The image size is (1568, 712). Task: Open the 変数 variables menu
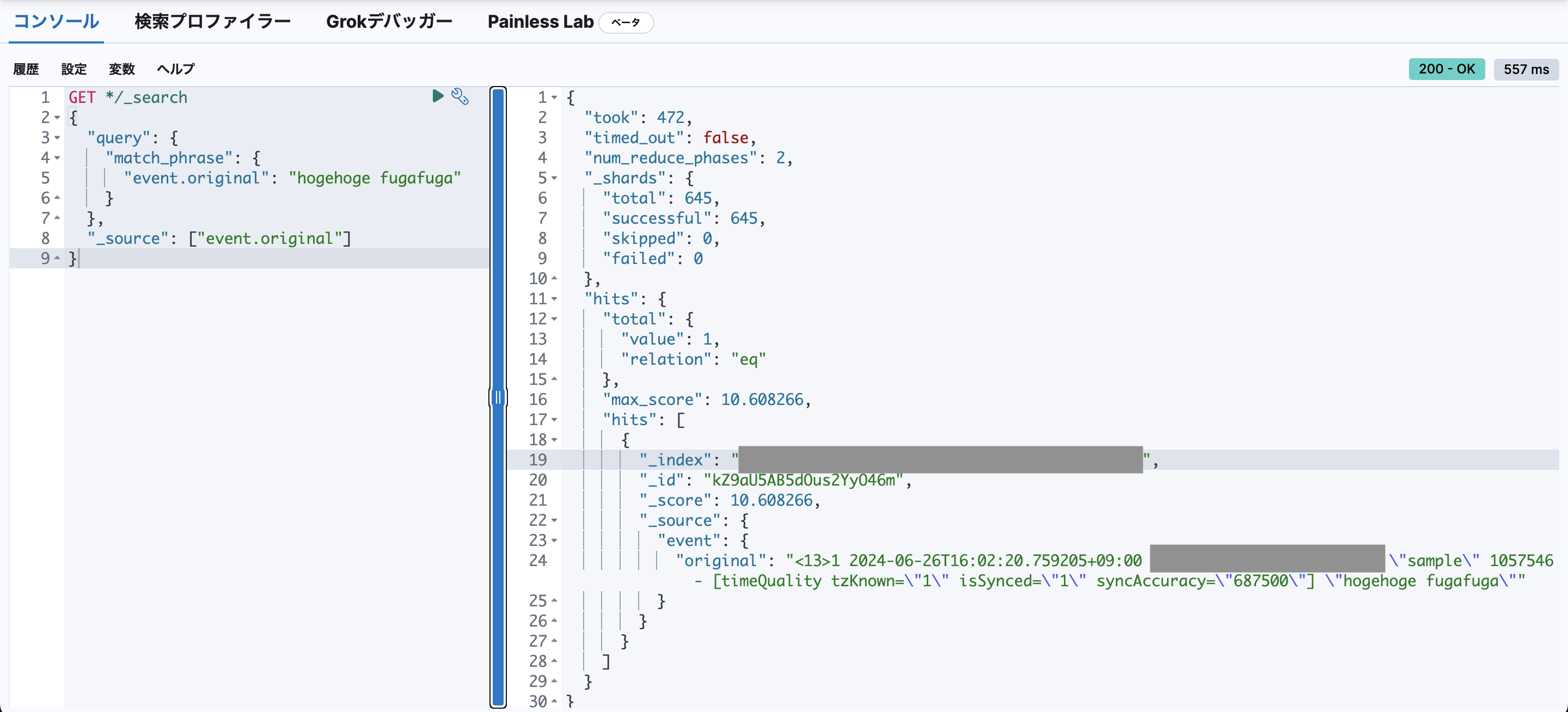122,69
